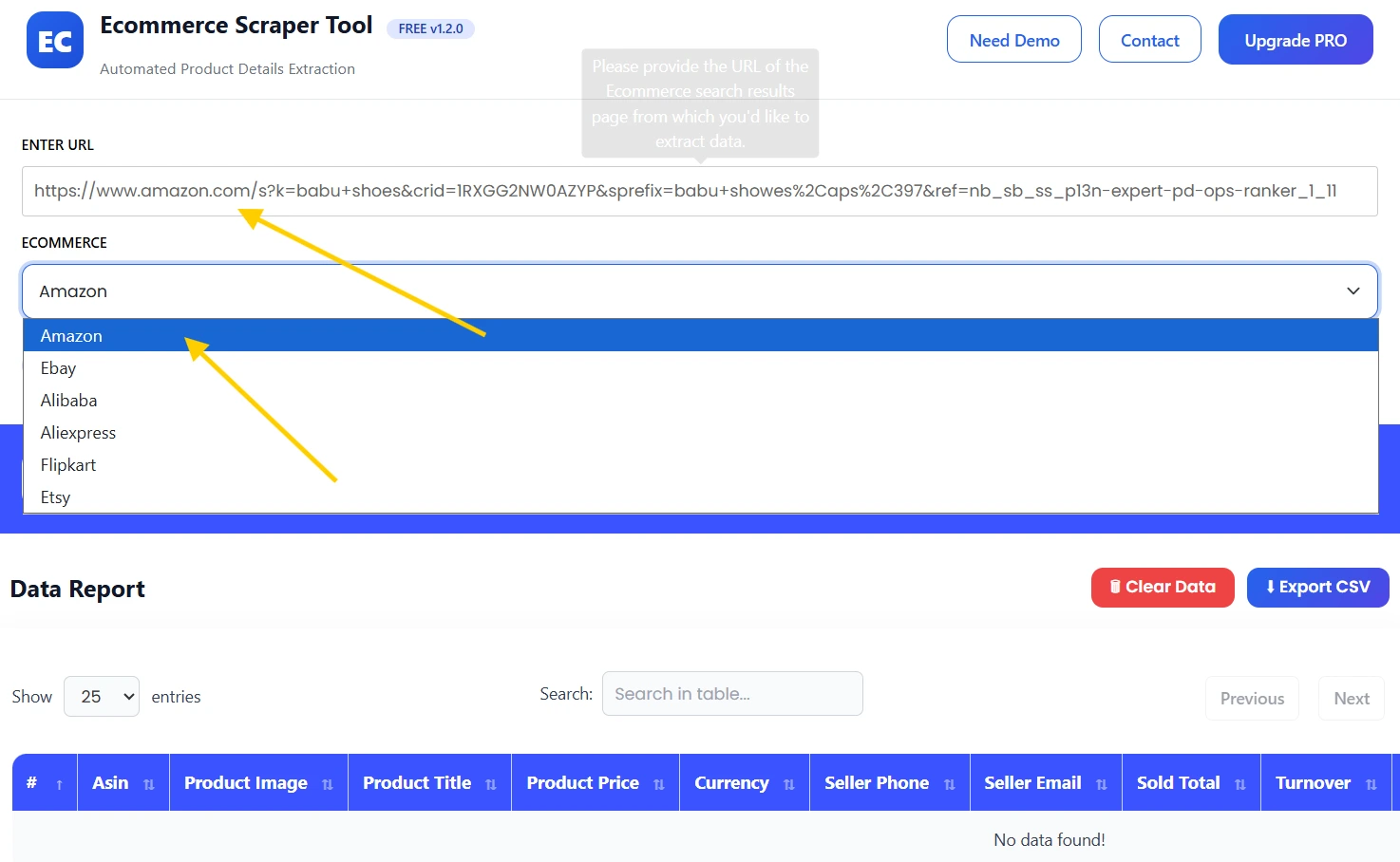The width and height of the screenshot is (1400, 862).
Task: Choose Aliexpress in the dropdown list
Action: pyautogui.click(x=701, y=432)
